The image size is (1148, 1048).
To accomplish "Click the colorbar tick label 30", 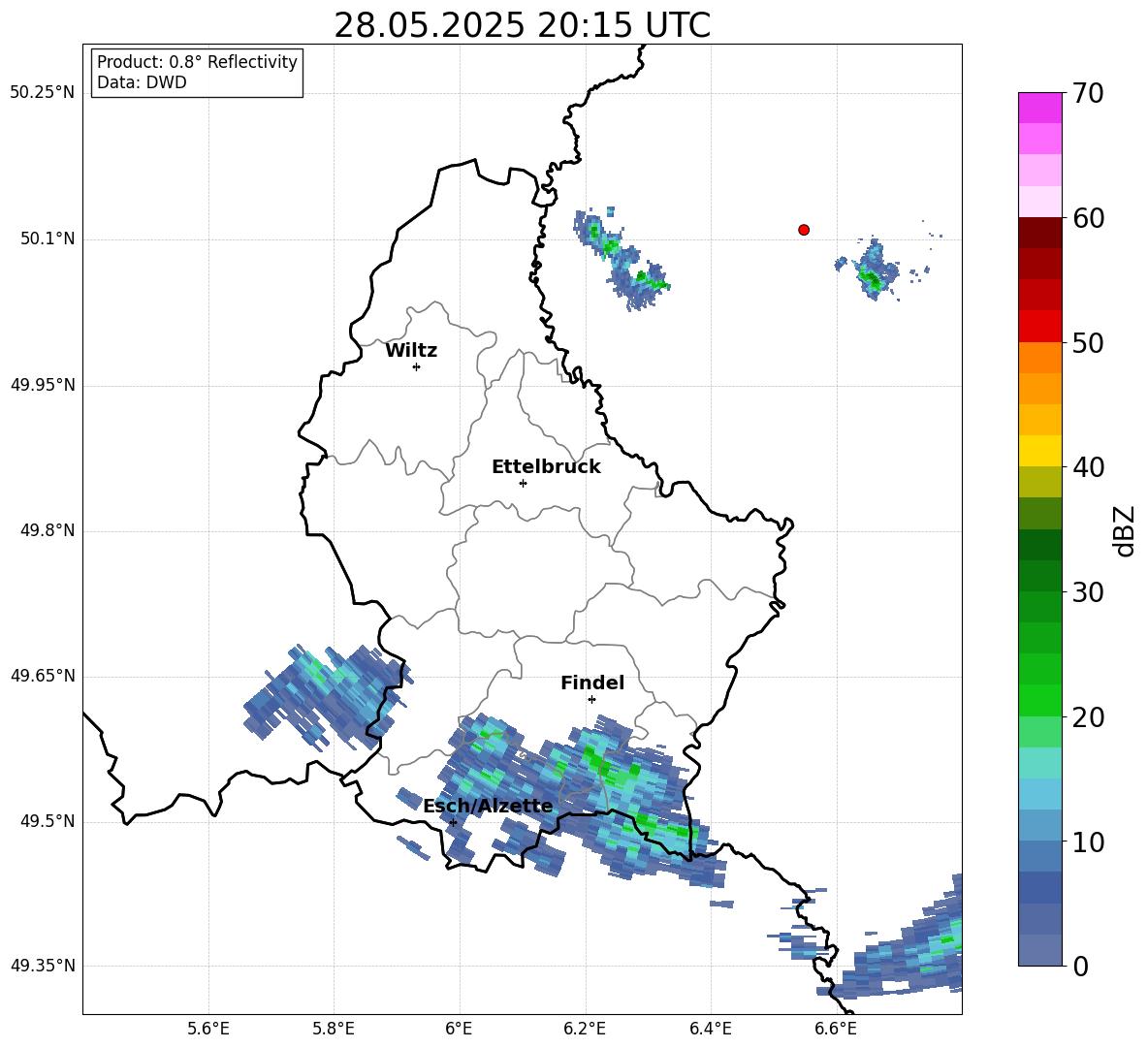I will click(x=1088, y=592).
